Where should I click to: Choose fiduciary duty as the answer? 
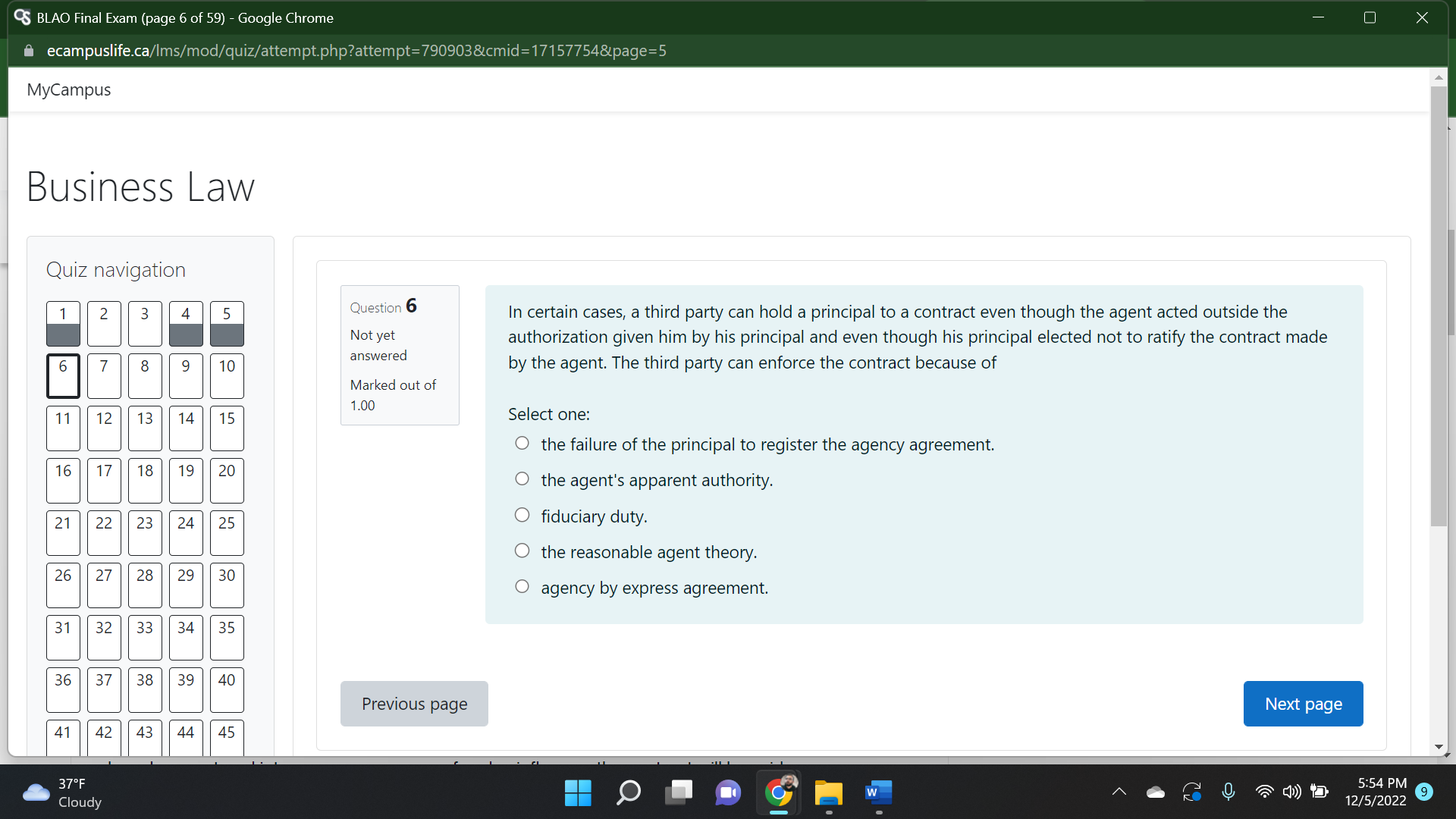522,514
